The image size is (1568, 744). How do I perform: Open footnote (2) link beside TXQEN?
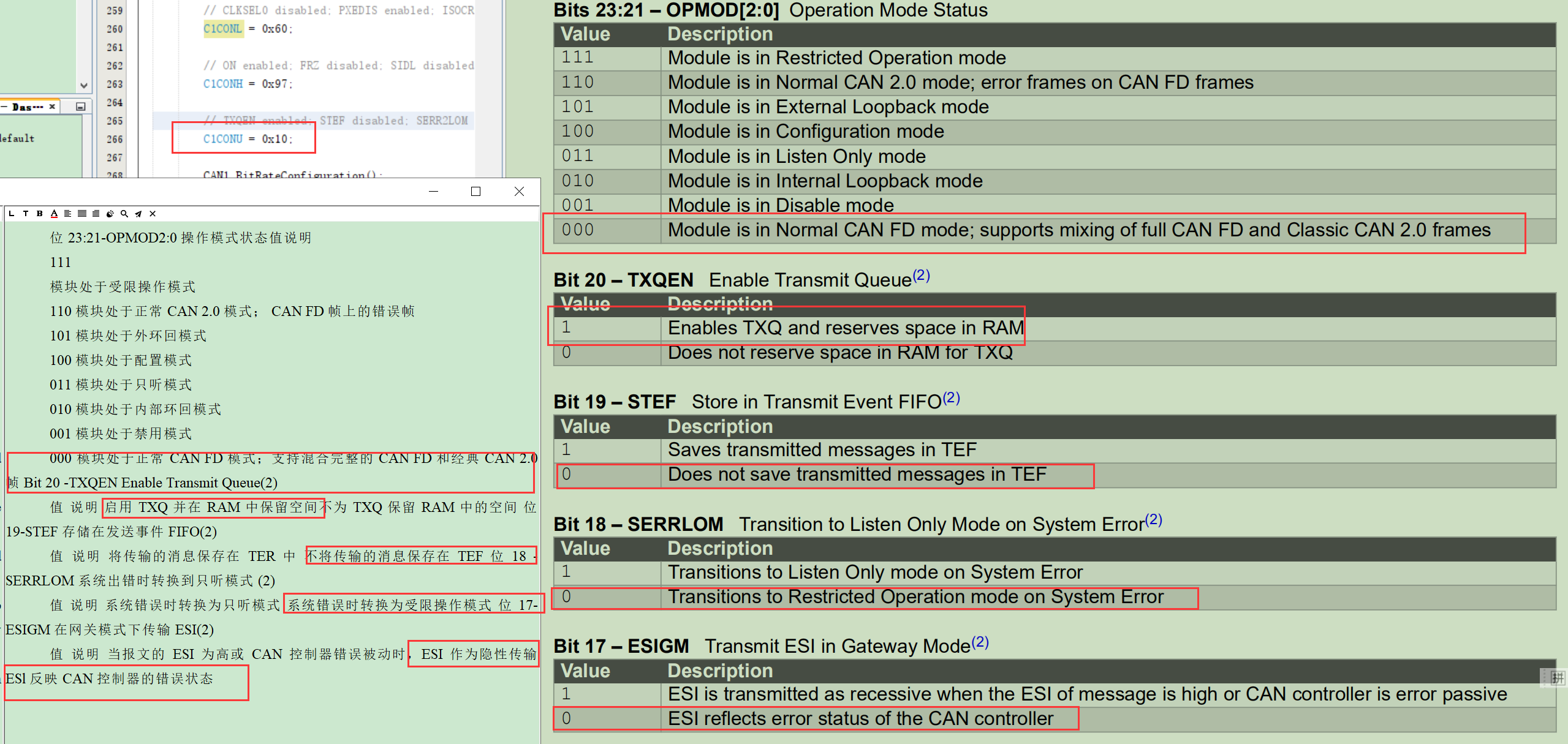point(921,276)
